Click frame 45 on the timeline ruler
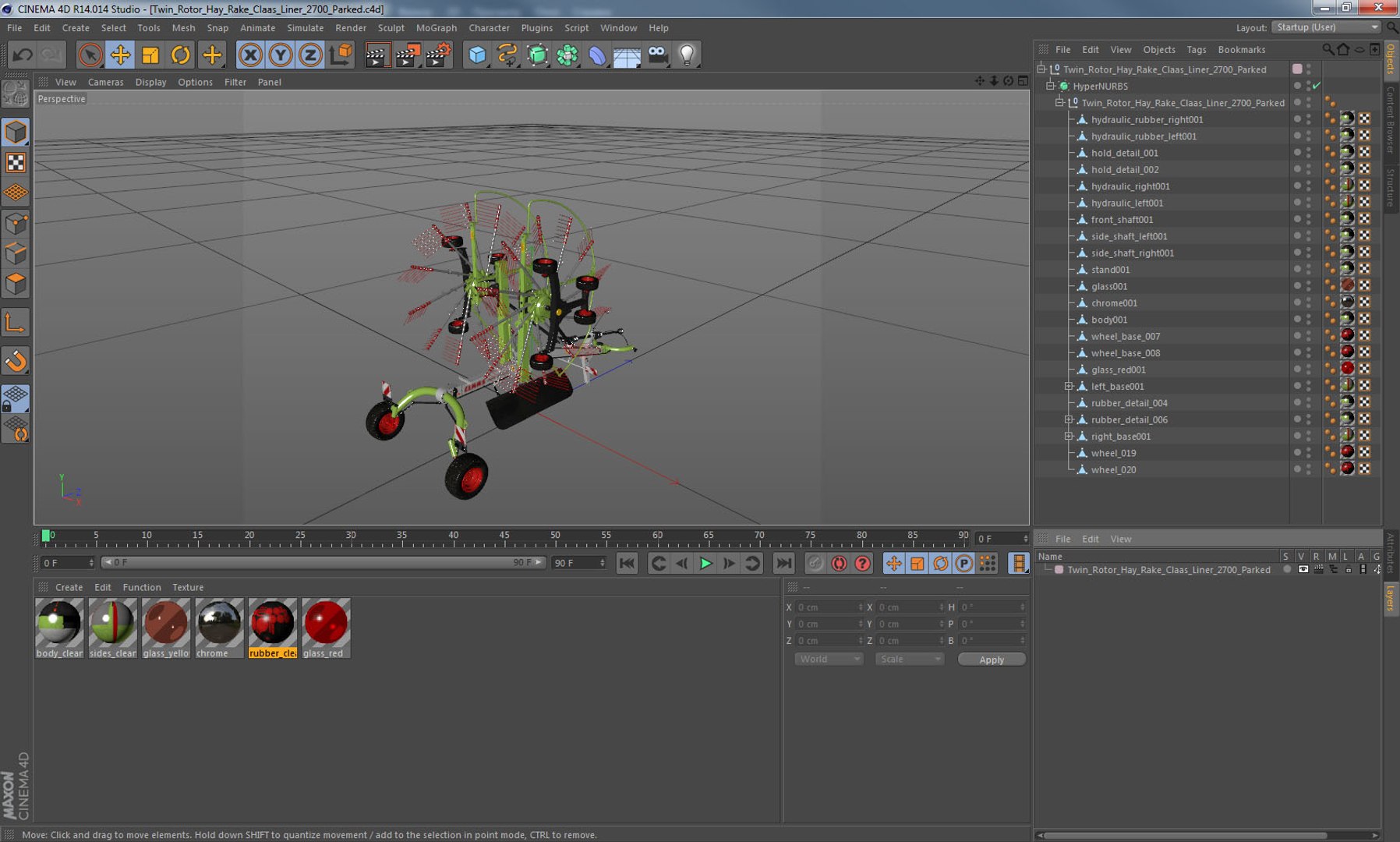This screenshot has width=1400, height=842. 504,536
